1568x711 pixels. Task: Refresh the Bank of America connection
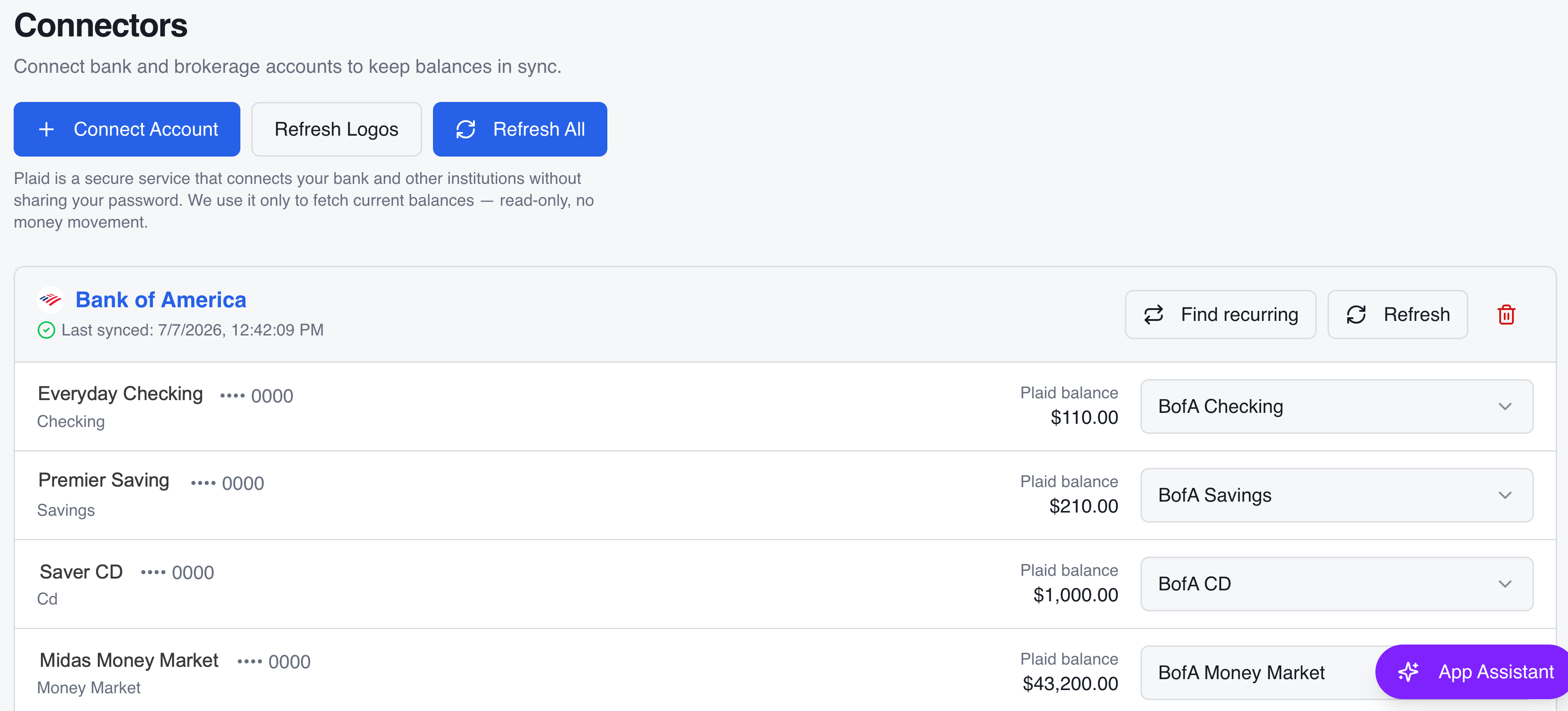pyautogui.click(x=1398, y=314)
